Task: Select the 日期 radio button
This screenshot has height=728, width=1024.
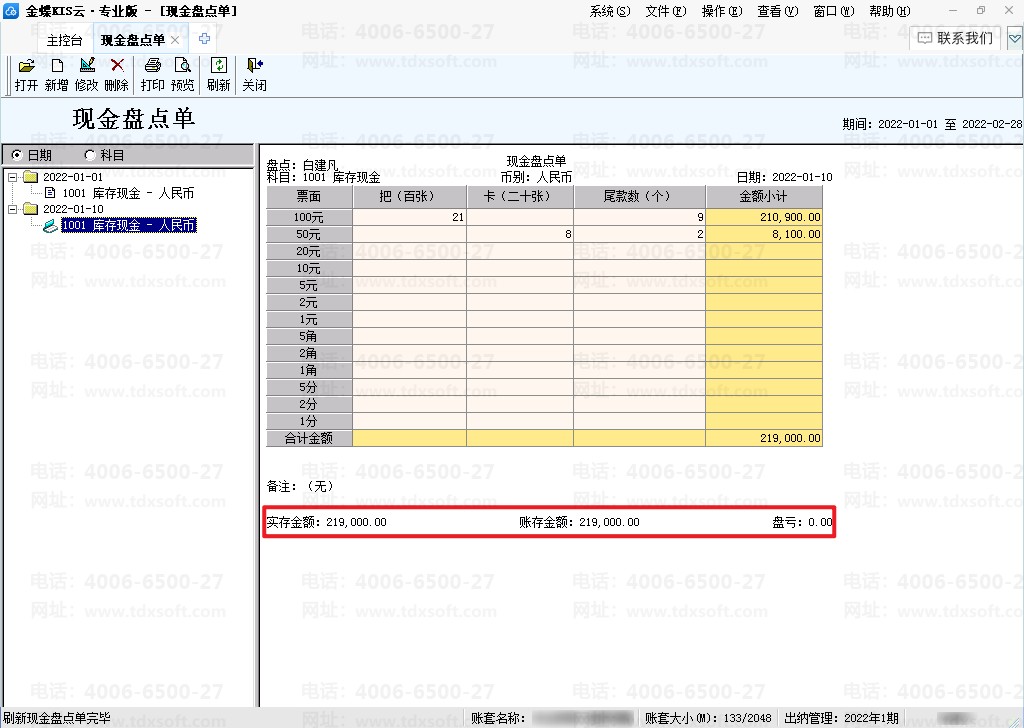Action: pyautogui.click(x=17, y=155)
